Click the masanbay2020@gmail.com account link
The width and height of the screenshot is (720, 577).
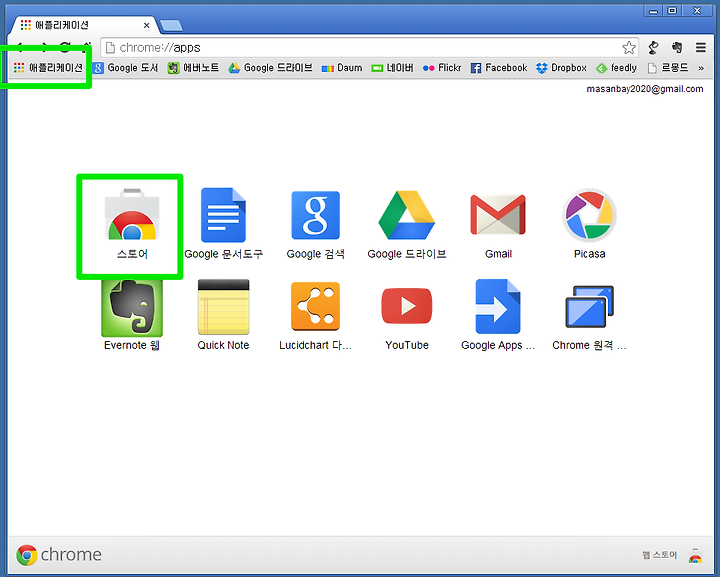click(645, 89)
